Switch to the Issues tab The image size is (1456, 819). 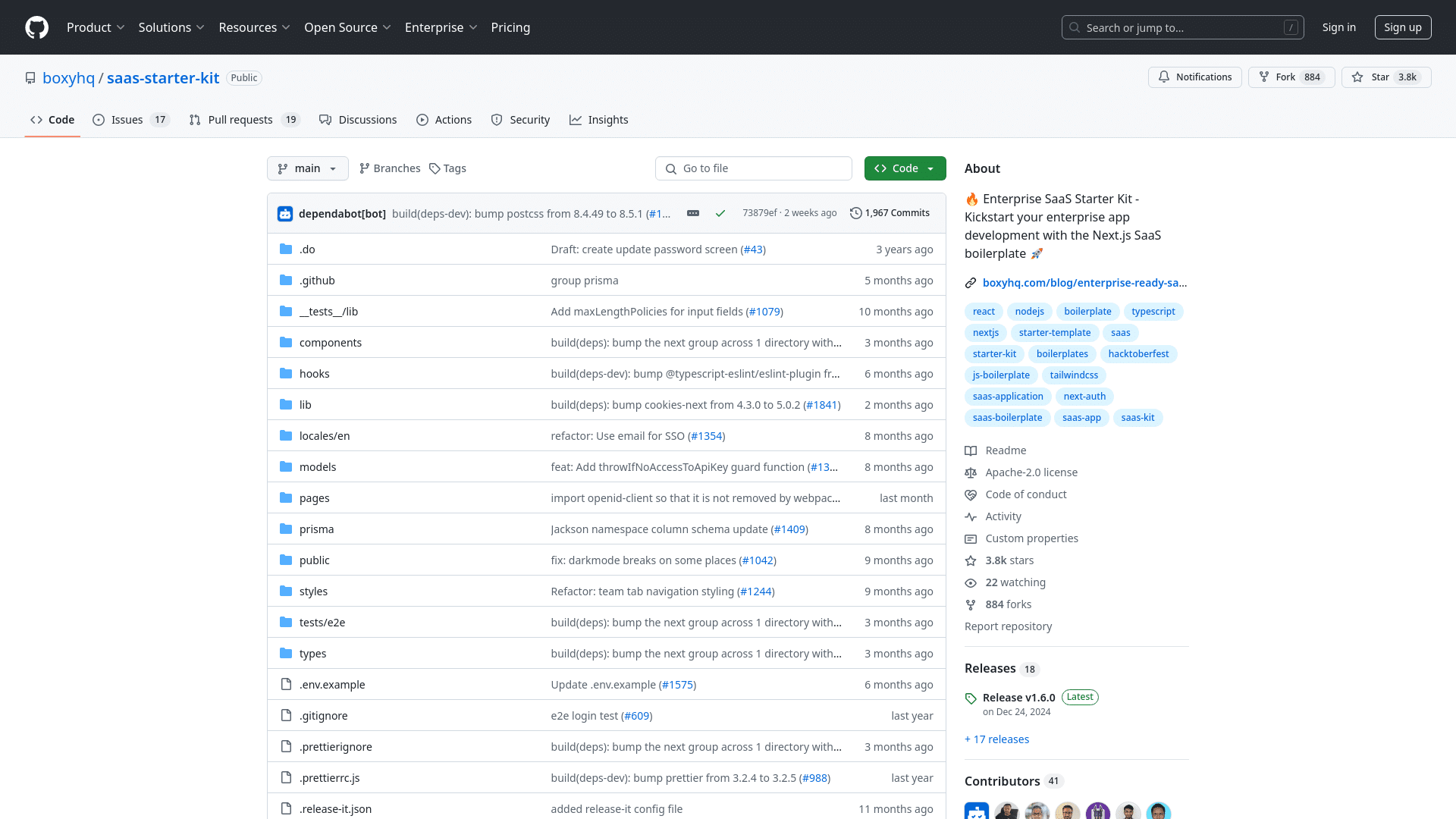pos(126,119)
